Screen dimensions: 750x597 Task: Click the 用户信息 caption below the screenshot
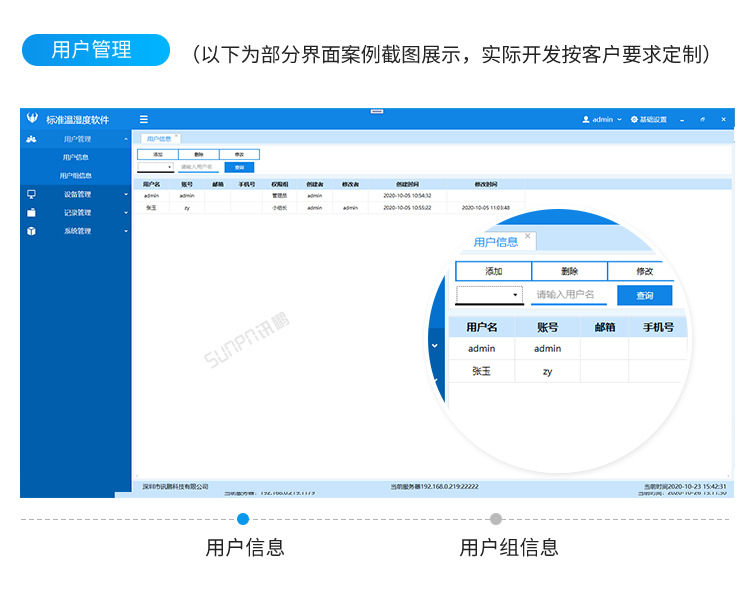[x=245, y=547]
